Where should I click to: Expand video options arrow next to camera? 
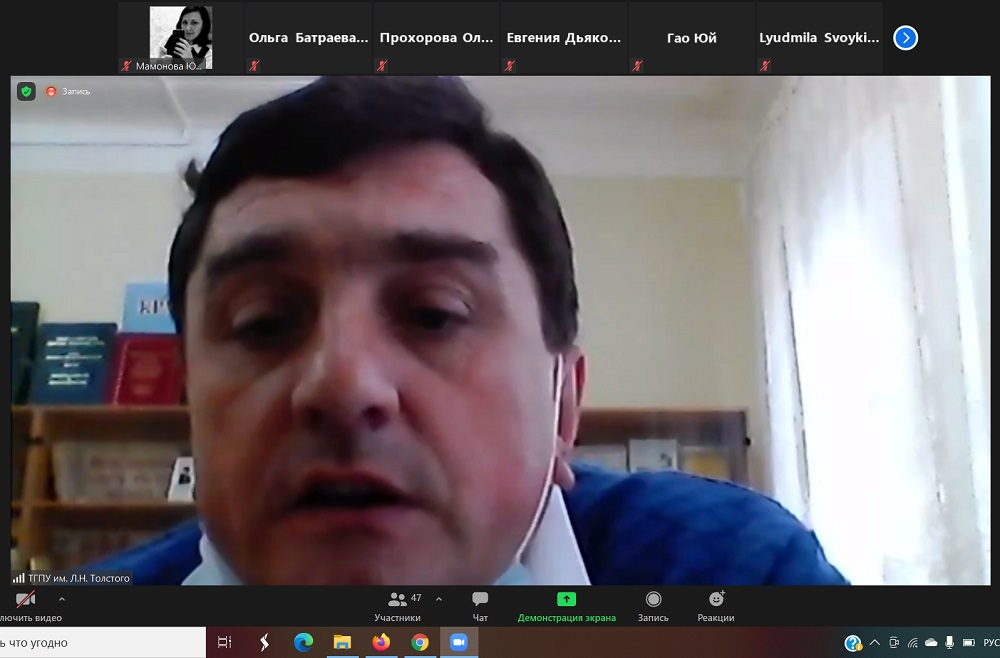[x=62, y=599]
